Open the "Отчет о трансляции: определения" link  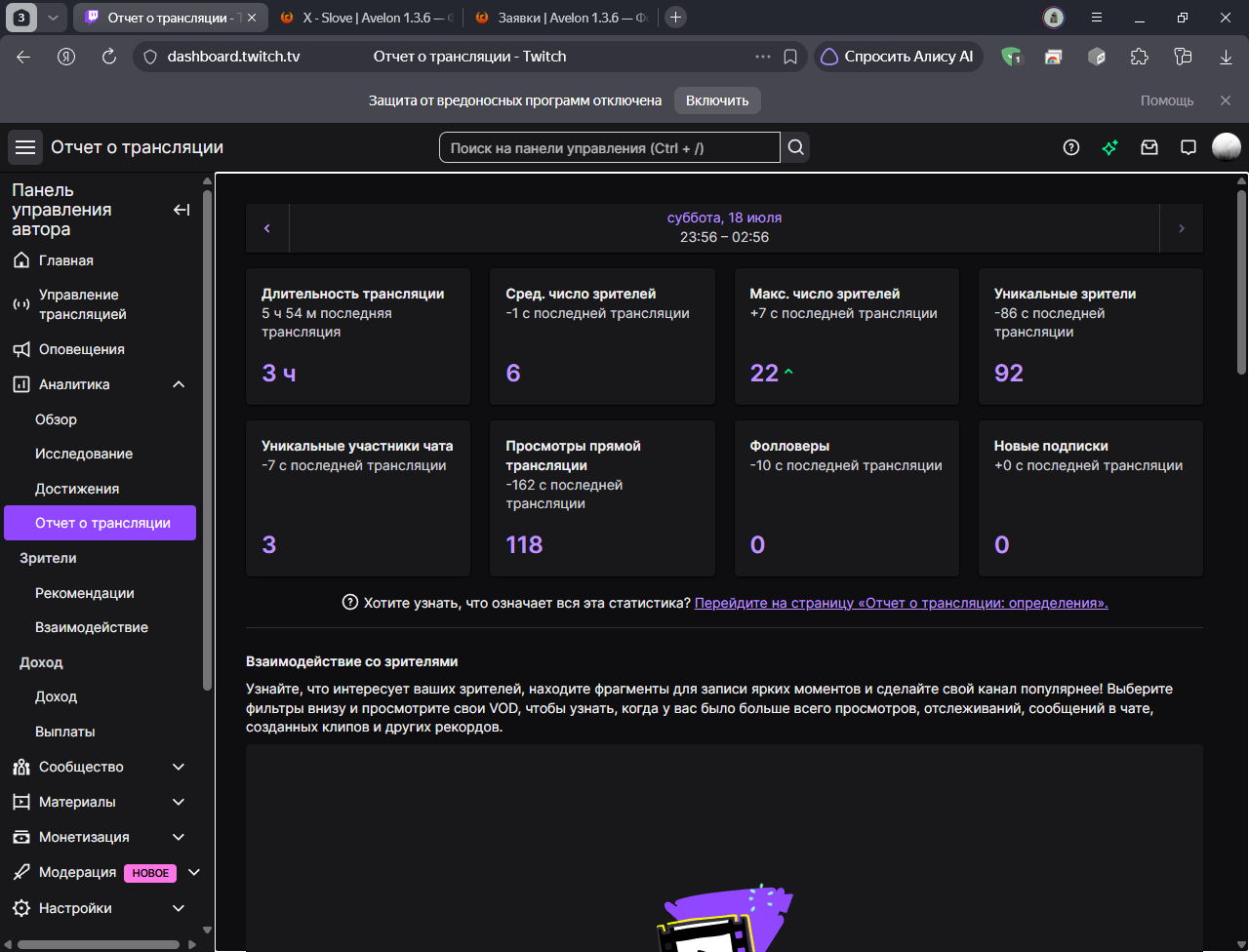click(x=901, y=603)
